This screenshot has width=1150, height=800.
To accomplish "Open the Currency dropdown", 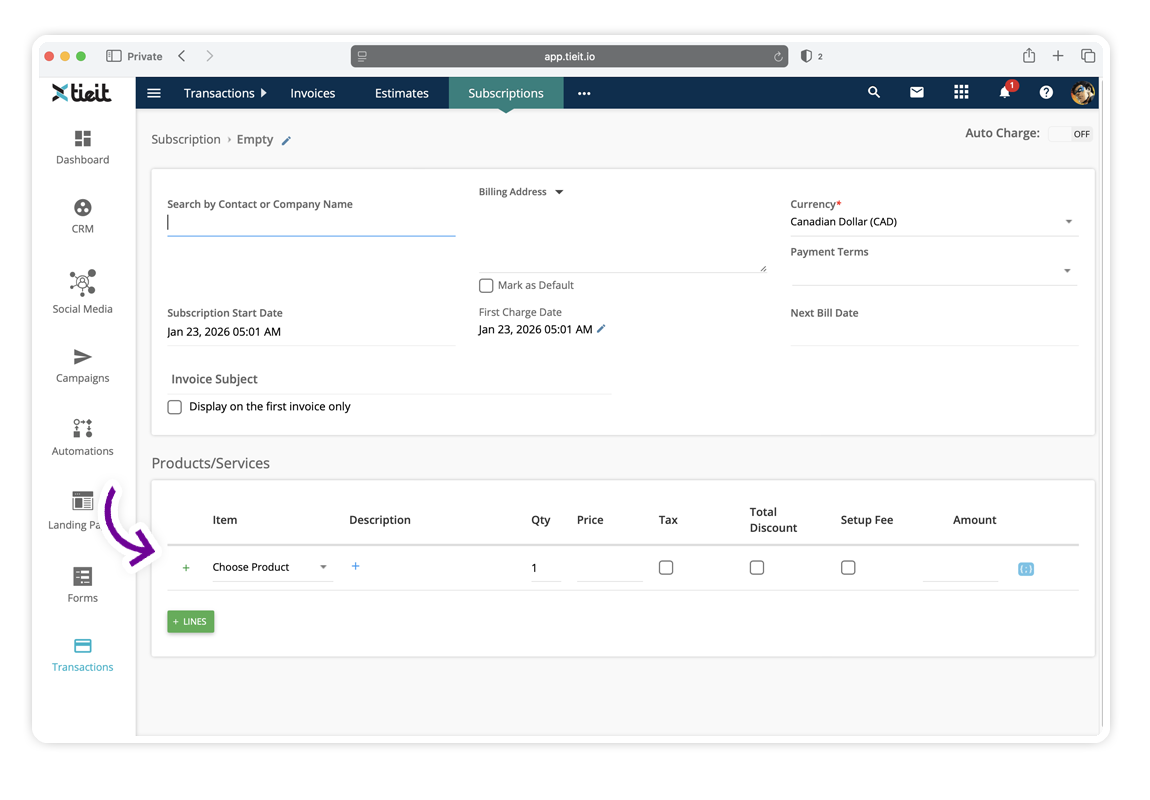I will tap(934, 222).
